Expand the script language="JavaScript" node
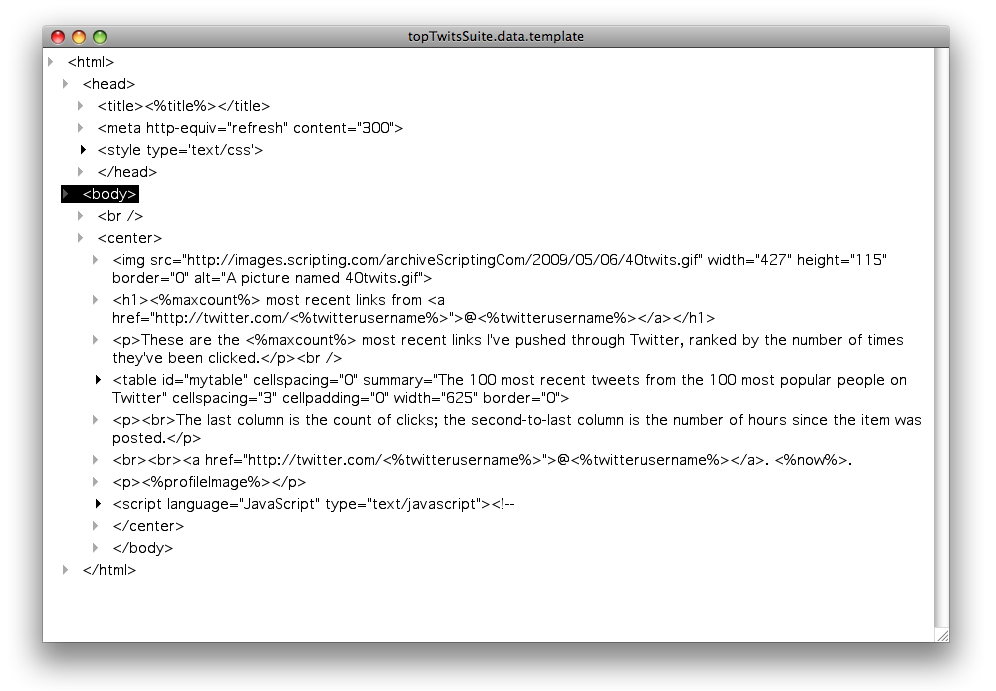Image resolution: width=996 pixels, height=691 pixels. click(98, 504)
